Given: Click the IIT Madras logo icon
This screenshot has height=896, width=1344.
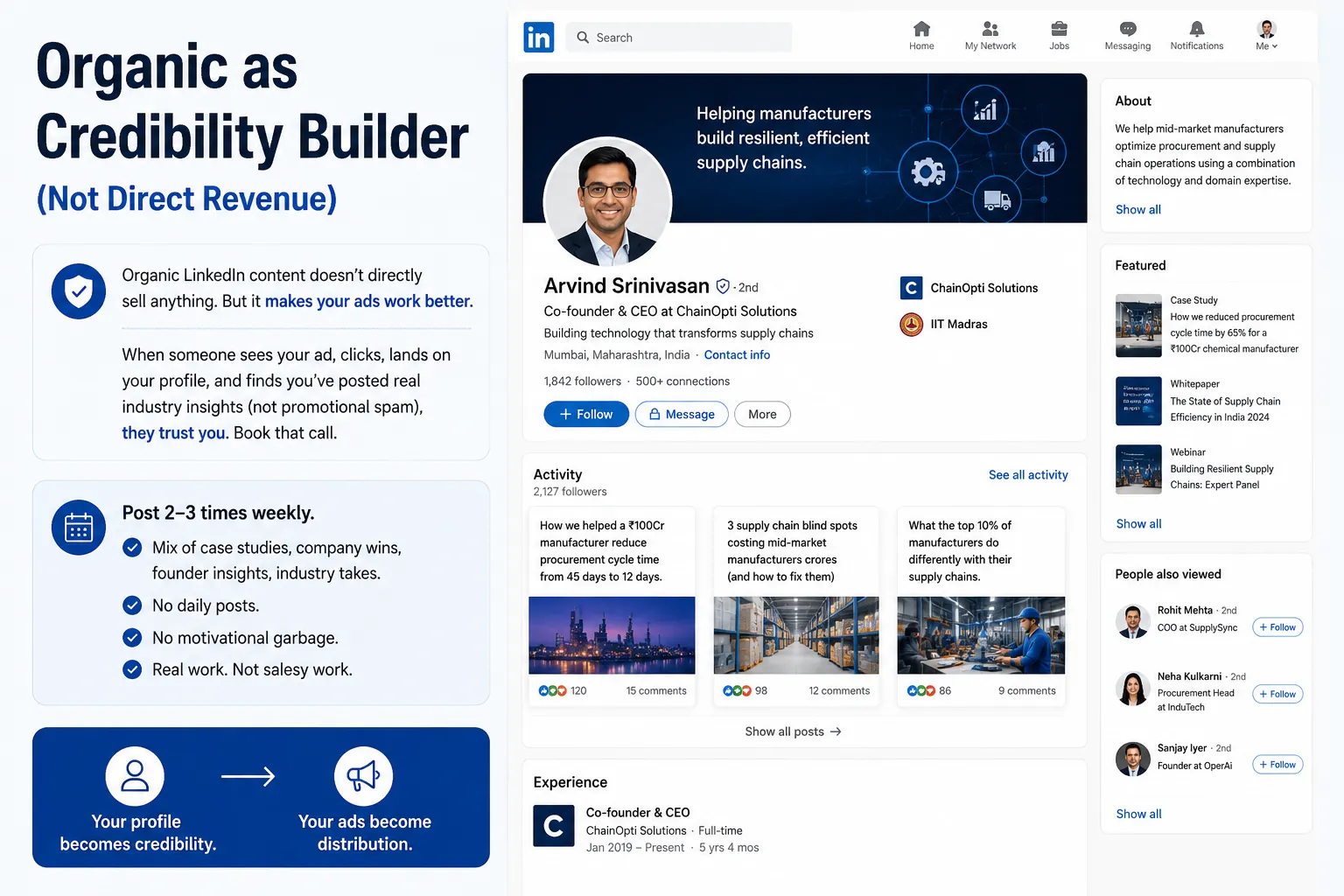Looking at the screenshot, I should [x=911, y=324].
